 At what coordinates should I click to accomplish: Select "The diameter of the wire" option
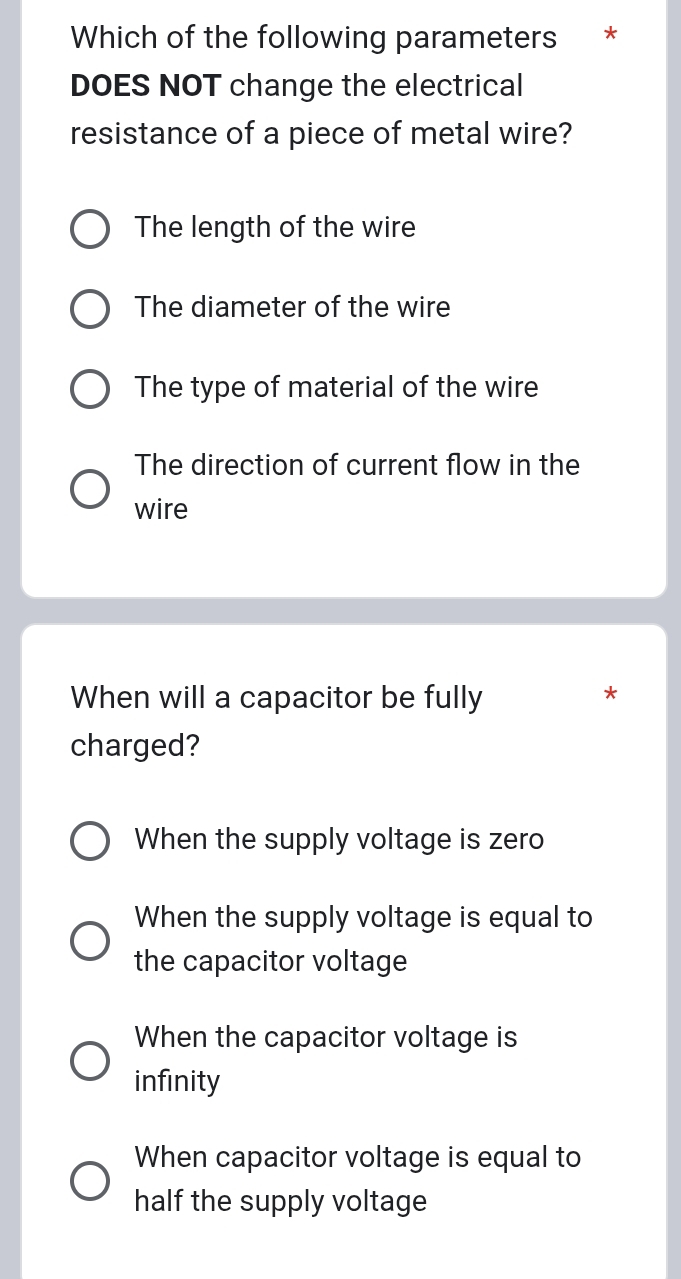coord(90,309)
